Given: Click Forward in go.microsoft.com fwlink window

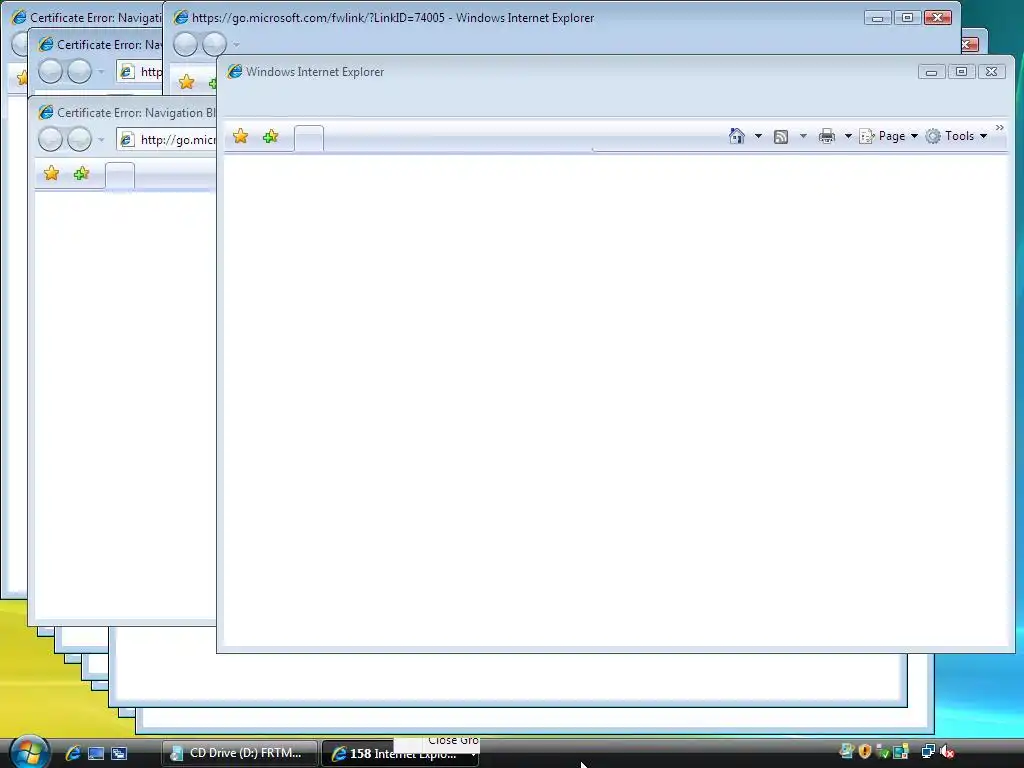Looking at the screenshot, I should coord(214,44).
